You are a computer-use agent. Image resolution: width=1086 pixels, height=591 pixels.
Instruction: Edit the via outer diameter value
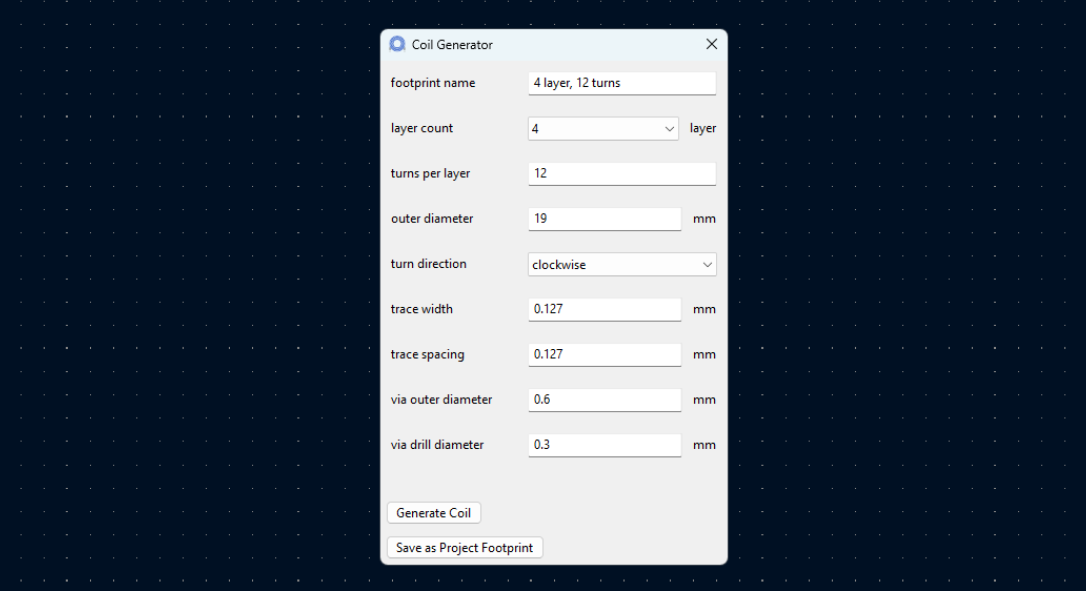(605, 400)
